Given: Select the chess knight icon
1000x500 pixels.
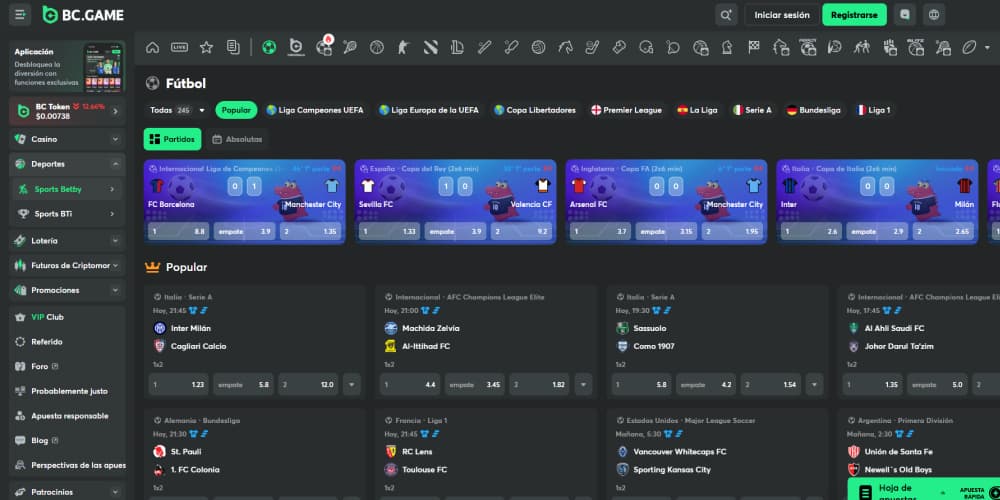Looking at the screenshot, I should [727, 47].
